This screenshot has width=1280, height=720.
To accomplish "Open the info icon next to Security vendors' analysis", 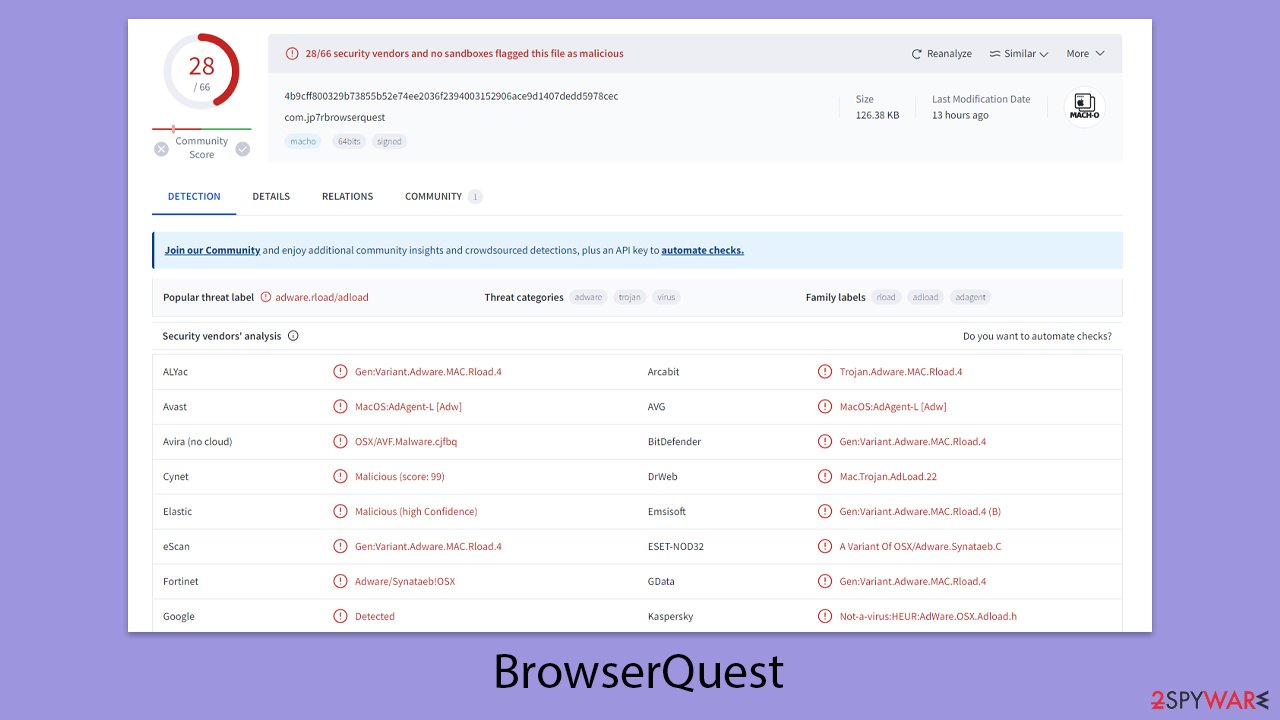I will click(x=292, y=336).
